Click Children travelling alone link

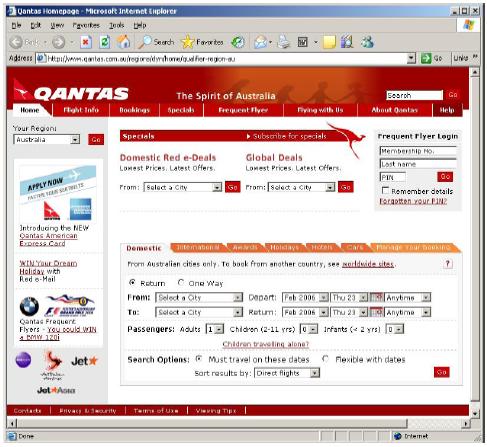(x=266, y=344)
